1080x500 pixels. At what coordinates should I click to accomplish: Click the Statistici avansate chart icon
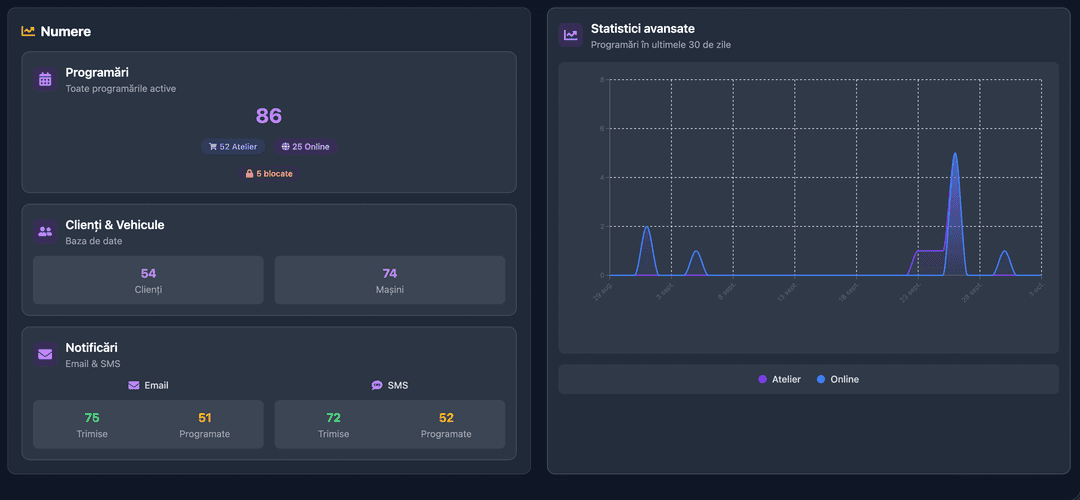pyautogui.click(x=570, y=35)
